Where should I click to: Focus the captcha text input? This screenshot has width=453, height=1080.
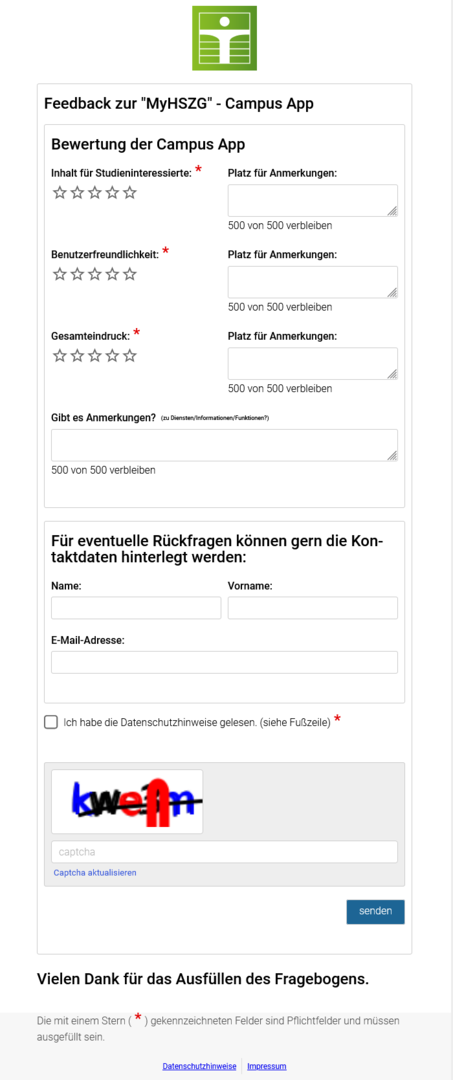[x=224, y=851]
